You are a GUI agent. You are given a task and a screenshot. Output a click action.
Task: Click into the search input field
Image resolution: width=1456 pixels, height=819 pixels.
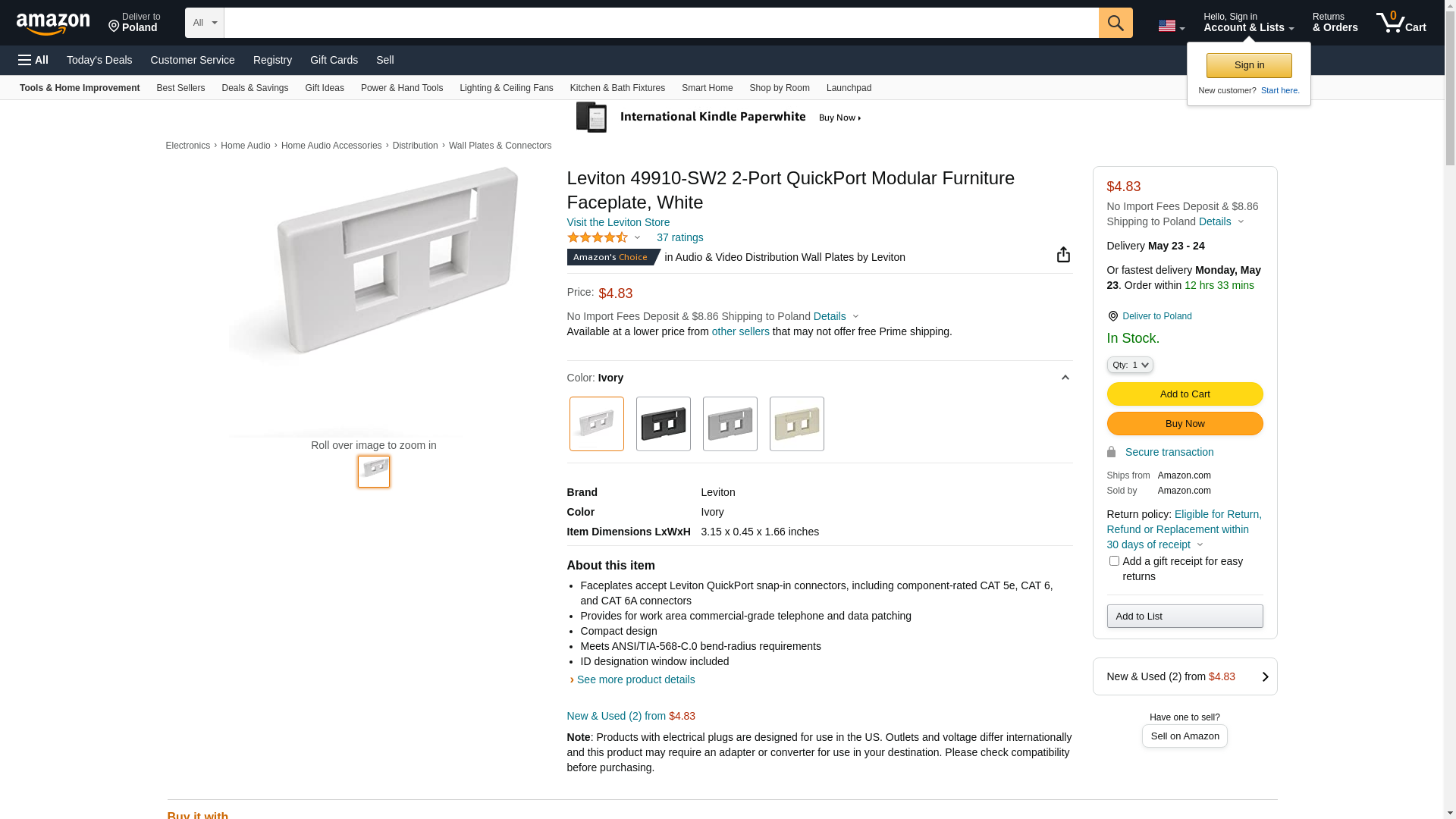pos(661,23)
